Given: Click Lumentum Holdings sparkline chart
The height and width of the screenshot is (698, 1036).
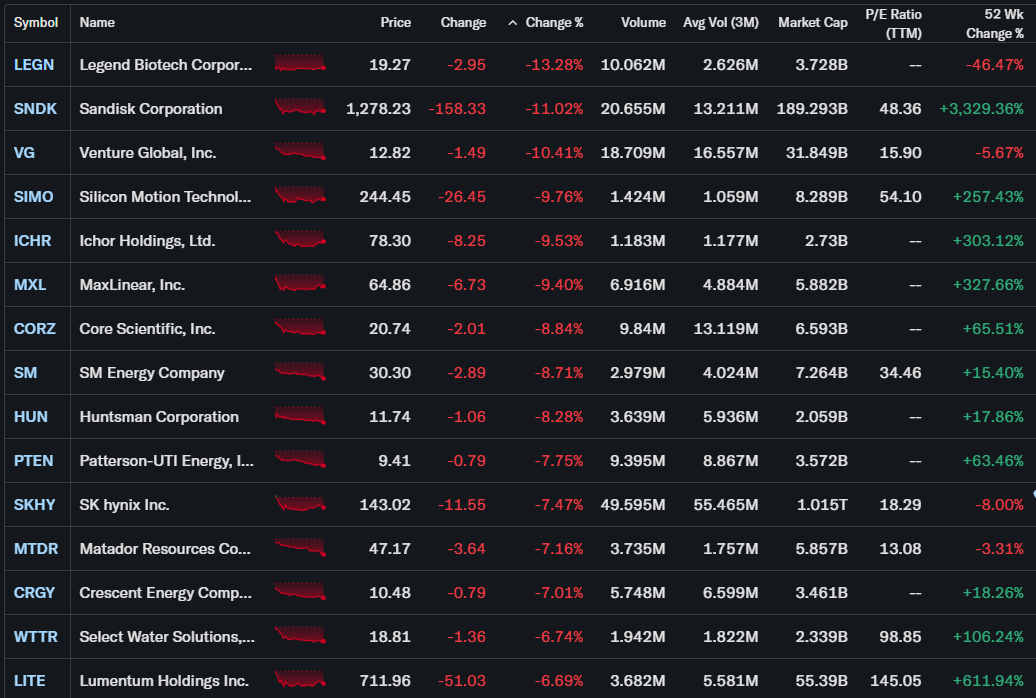Looking at the screenshot, I should pos(300,679).
